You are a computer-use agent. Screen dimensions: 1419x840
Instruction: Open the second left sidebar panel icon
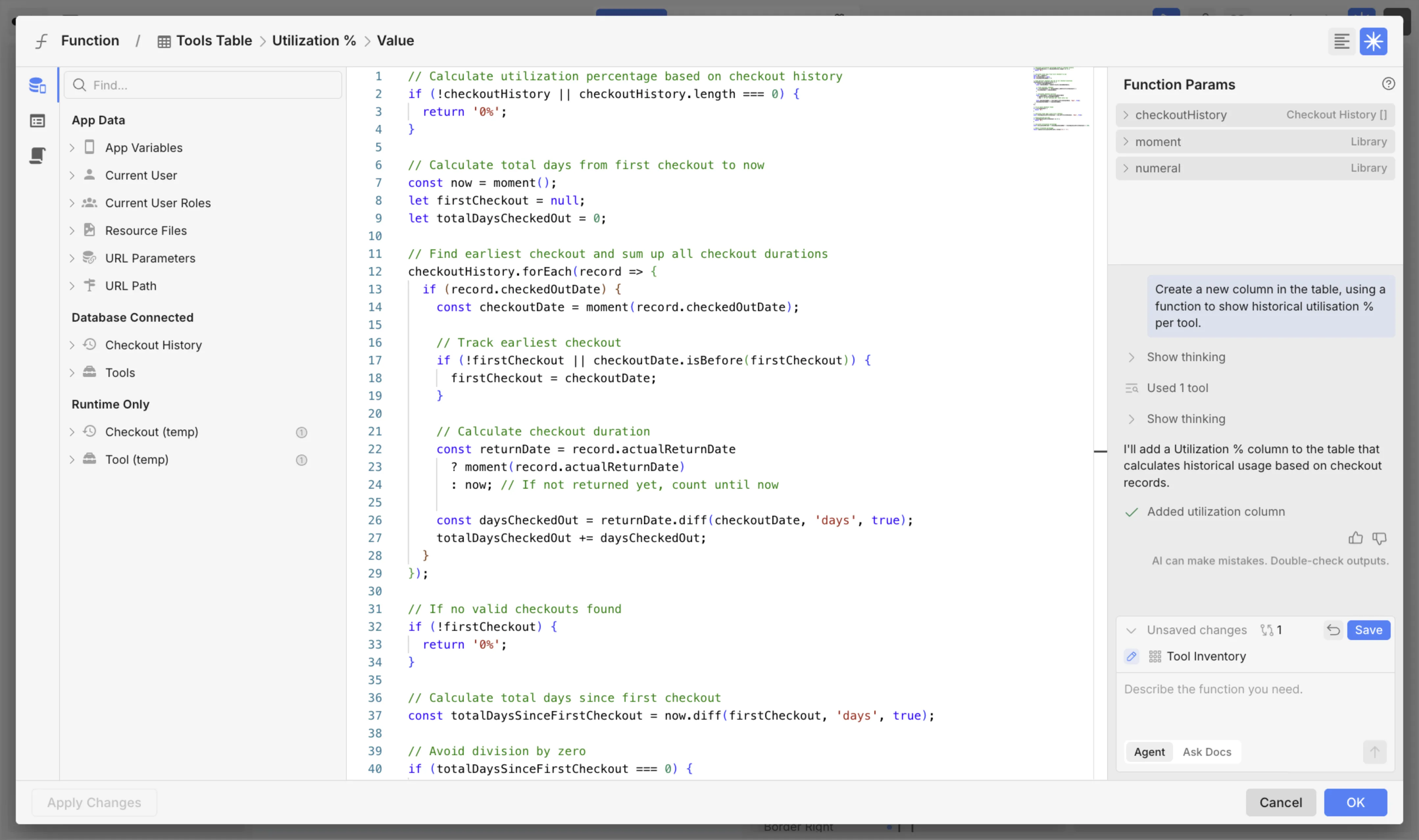tap(37, 121)
